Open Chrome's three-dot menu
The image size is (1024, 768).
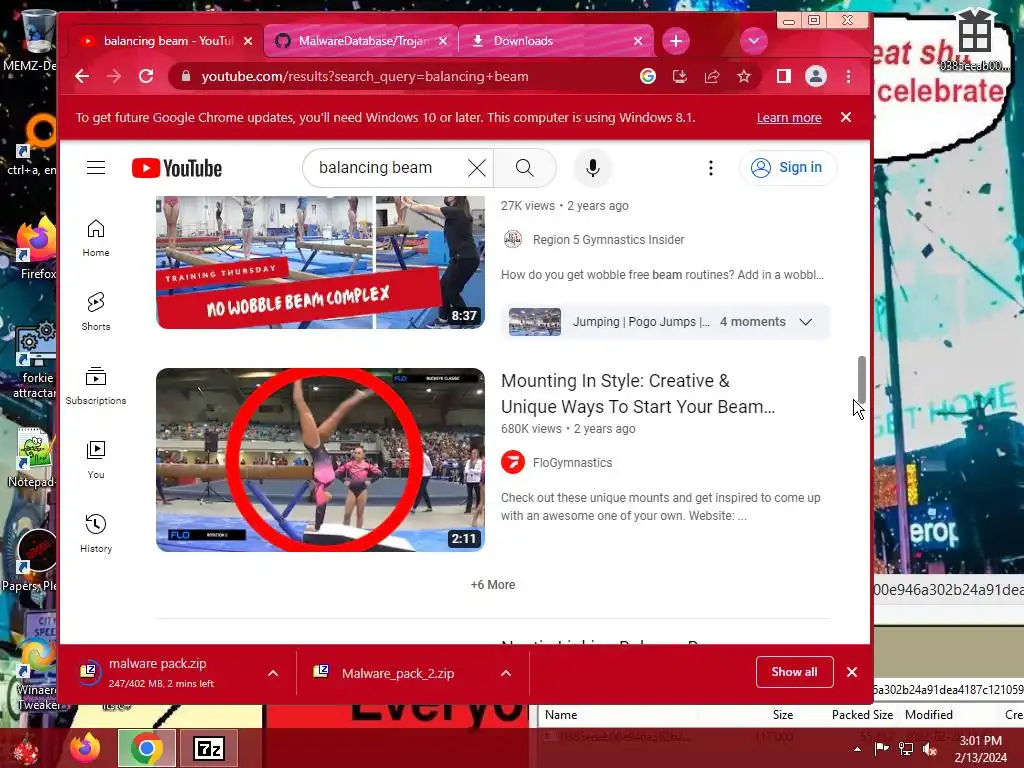tap(848, 76)
